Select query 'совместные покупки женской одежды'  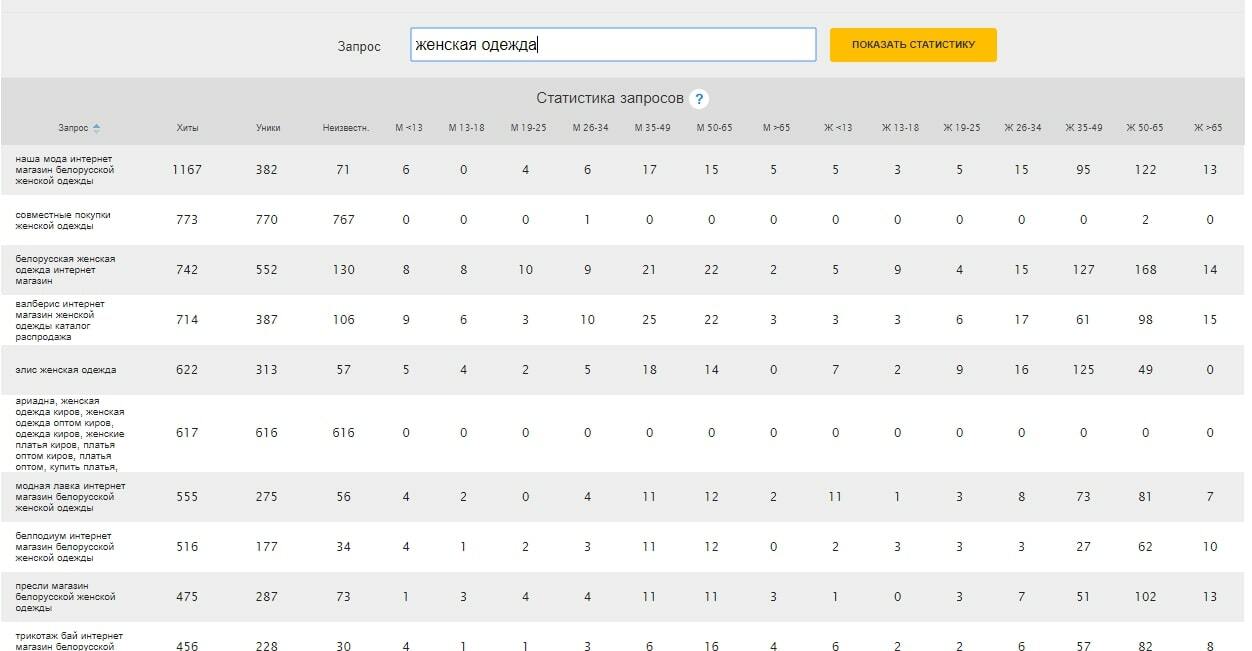tap(63, 220)
